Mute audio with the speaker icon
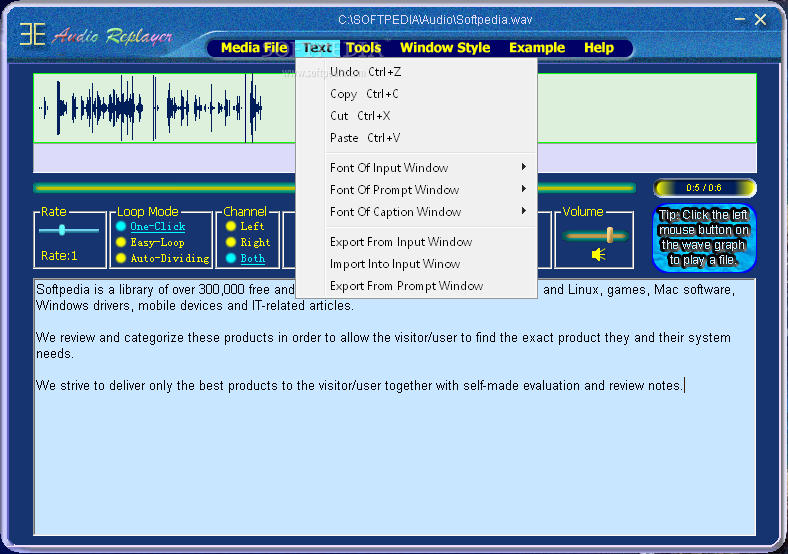 tap(598, 254)
